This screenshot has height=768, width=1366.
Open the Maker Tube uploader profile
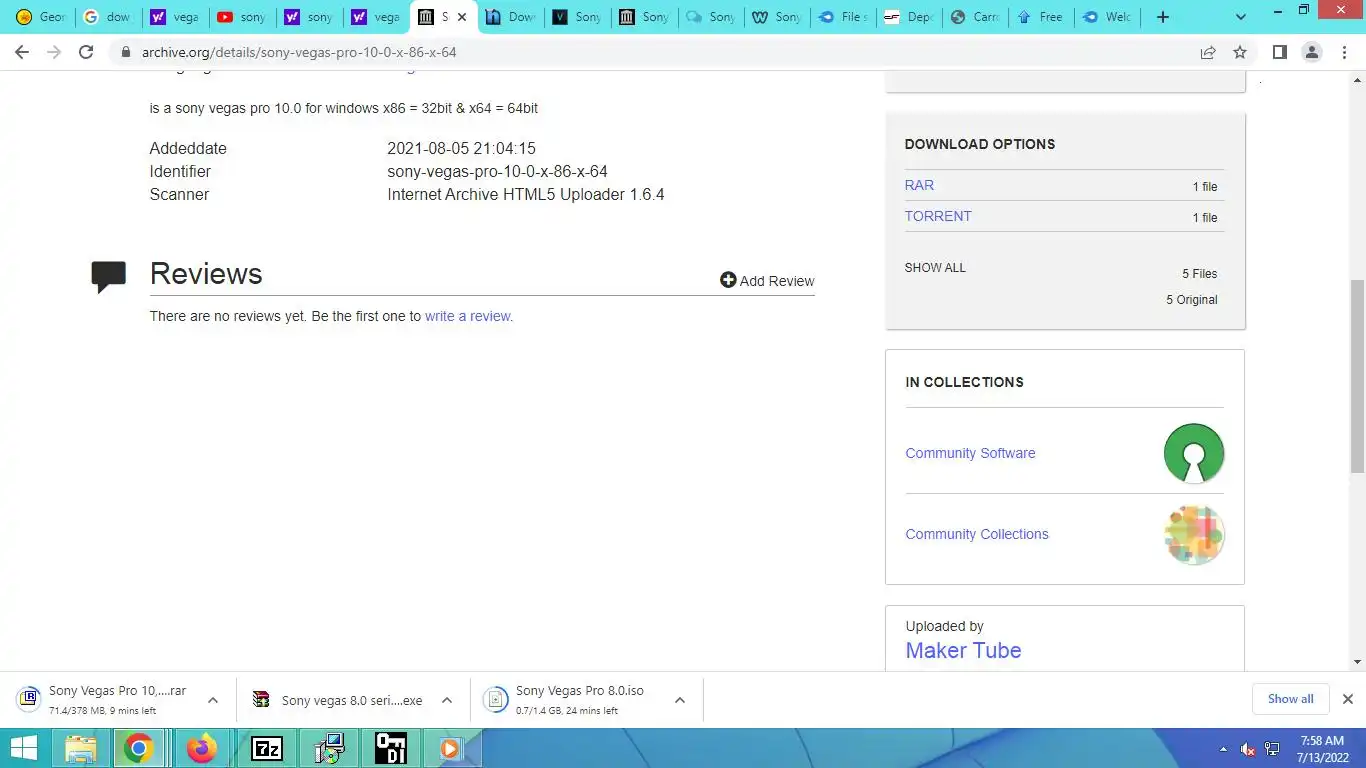(963, 650)
